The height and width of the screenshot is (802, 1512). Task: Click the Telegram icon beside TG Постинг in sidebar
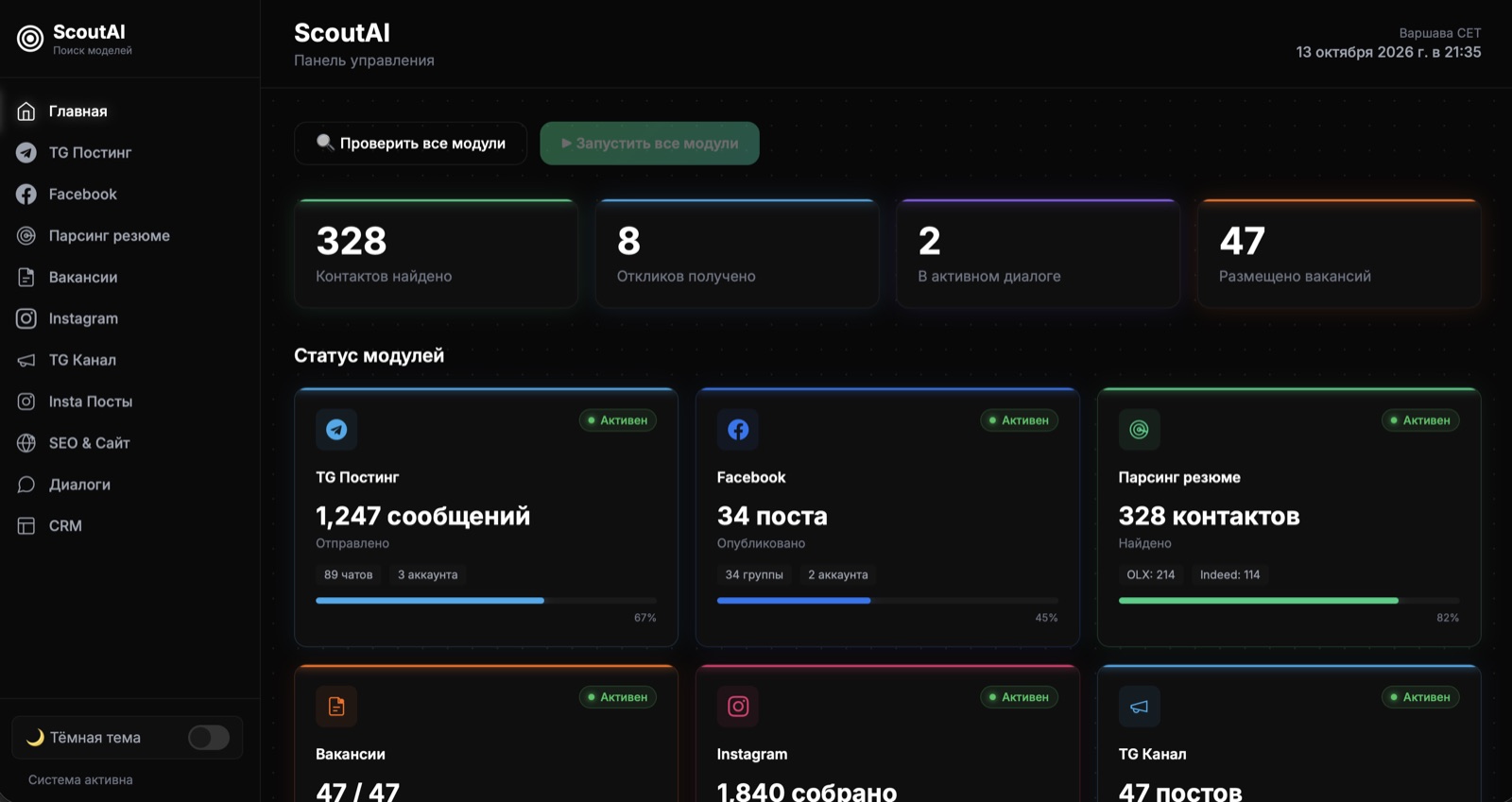point(26,153)
